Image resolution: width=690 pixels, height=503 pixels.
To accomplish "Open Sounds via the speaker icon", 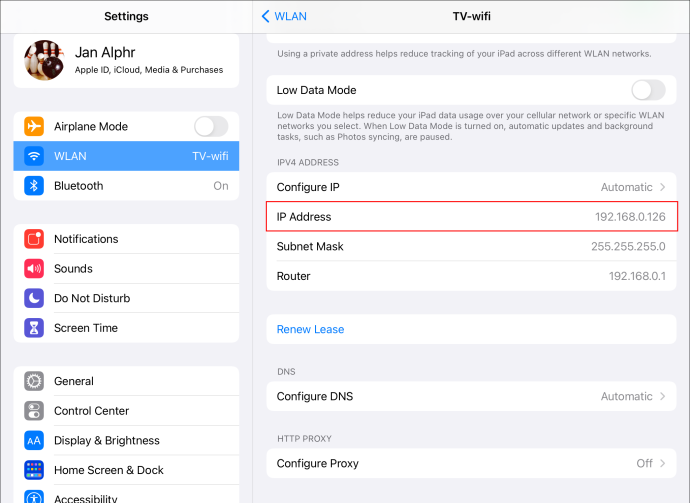I will pyautogui.click(x=34, y=268).
